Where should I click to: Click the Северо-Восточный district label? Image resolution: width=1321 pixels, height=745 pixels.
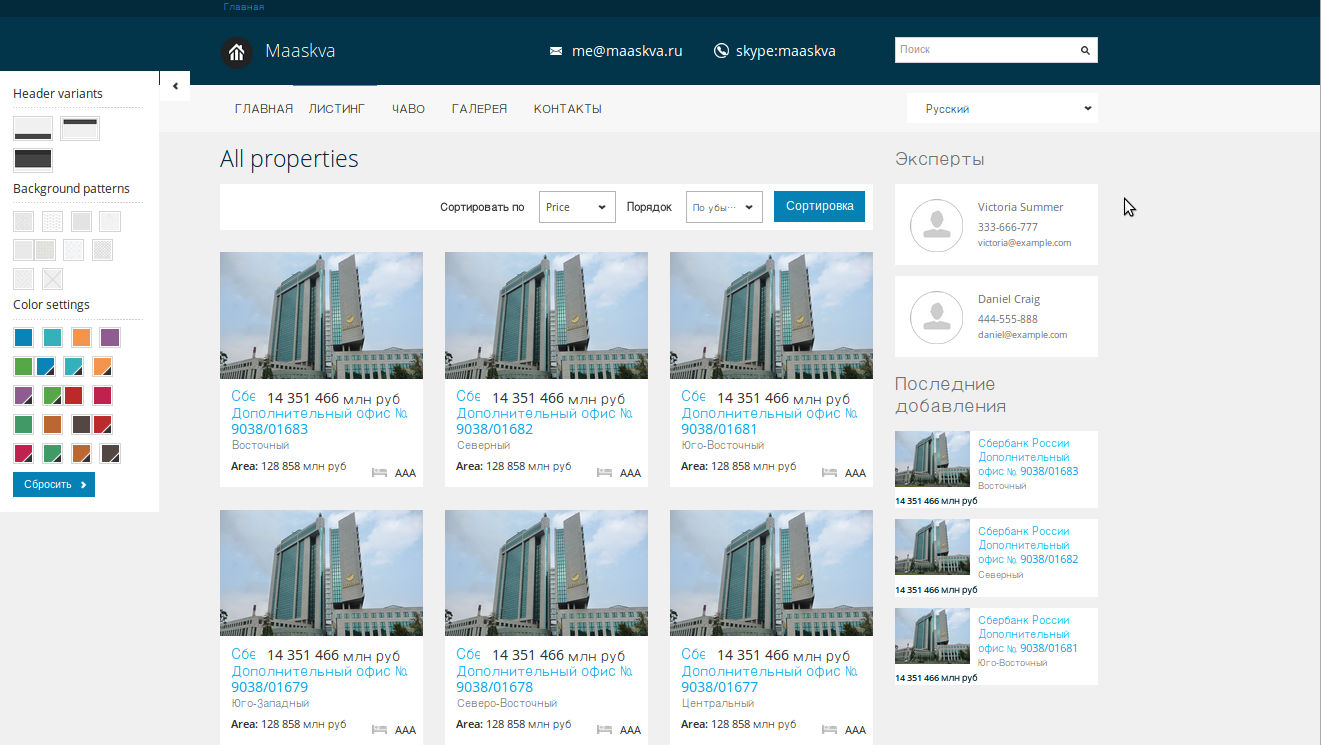coord(507,703)
